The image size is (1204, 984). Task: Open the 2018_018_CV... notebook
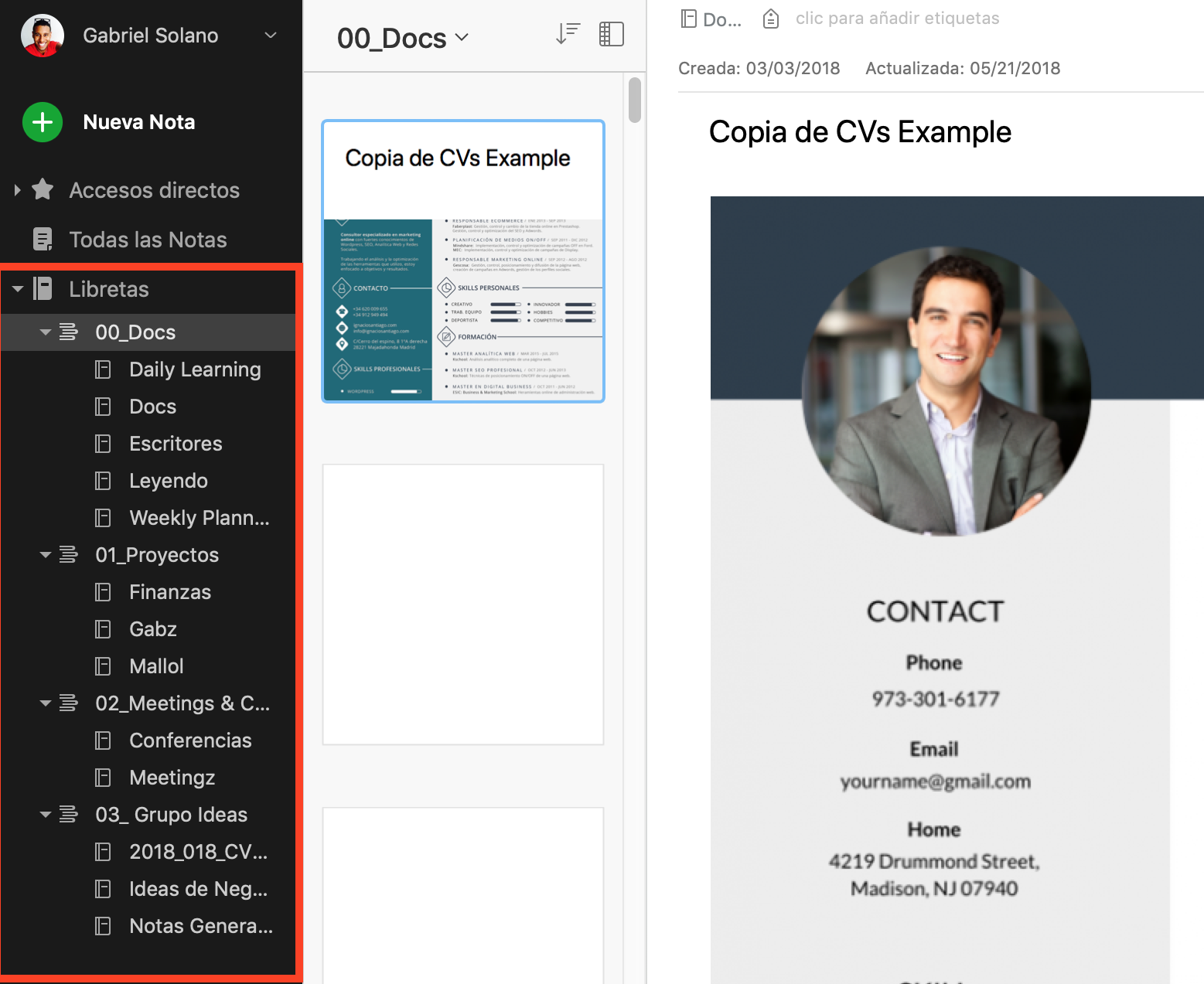(199, 852)
